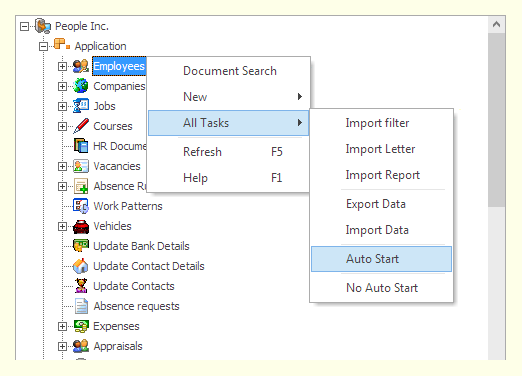Select Auto Start in submenu
This screenshot has height=376, width=522.
point(381,259)
